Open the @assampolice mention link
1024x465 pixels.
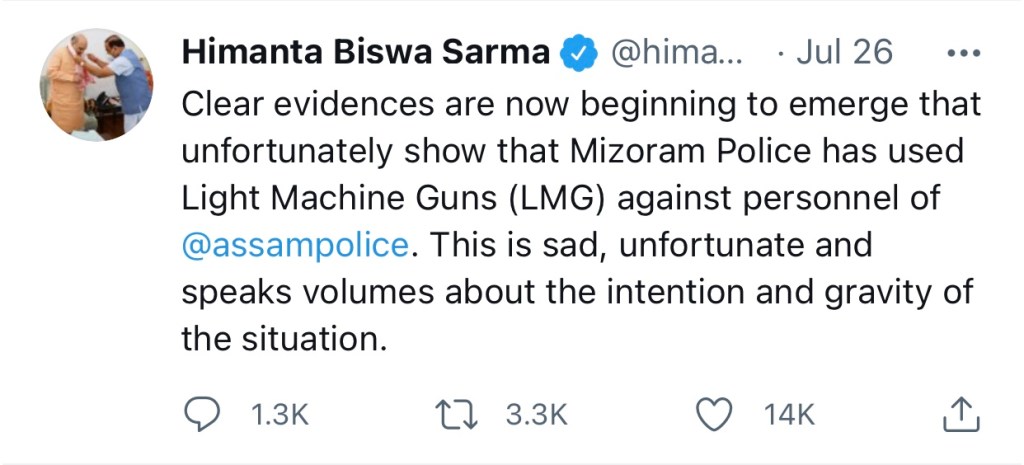[x=293, y=244]
